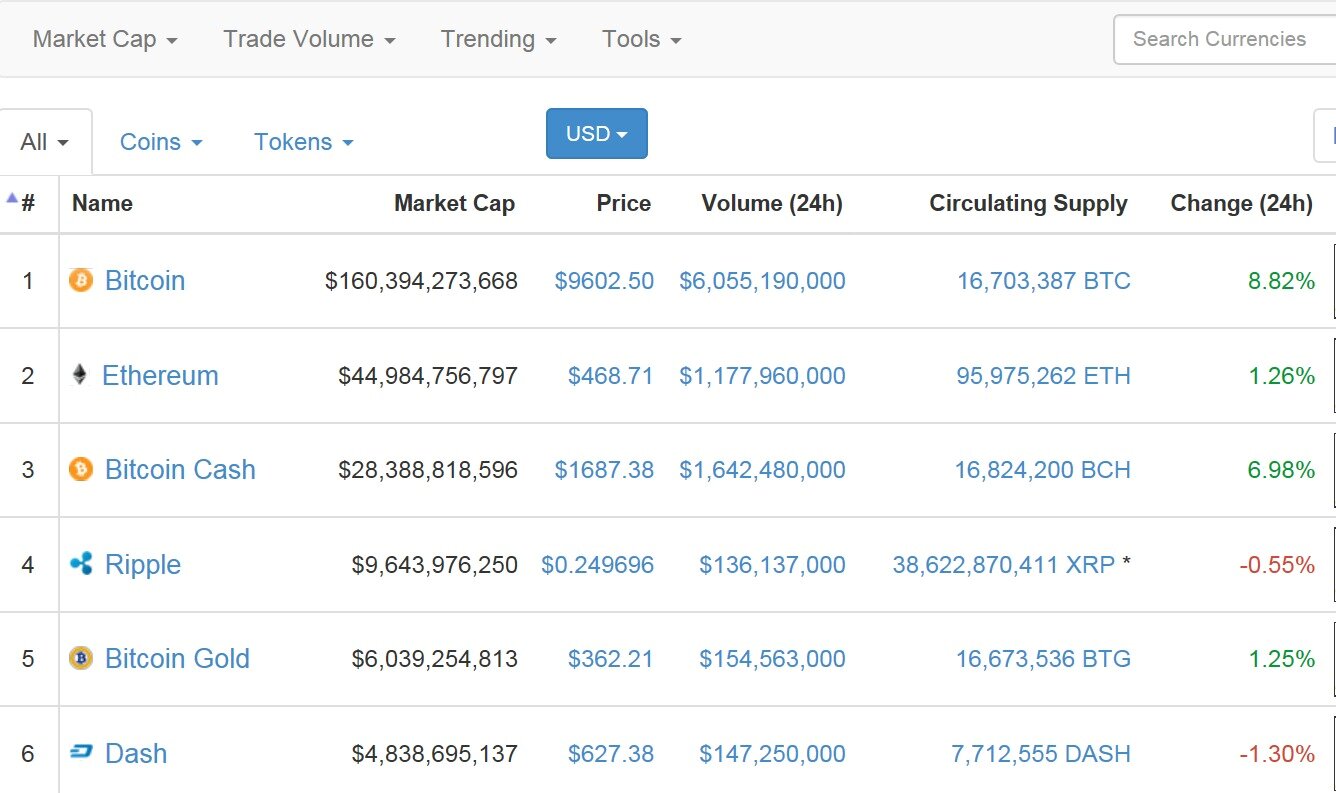Click the Dash logo icon
1336x793 pixels.
pyautogui.click(x=81, y=752)
